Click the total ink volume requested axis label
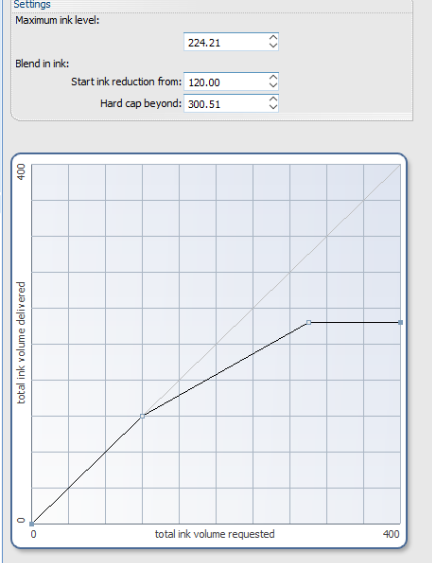 coord(215,534)
